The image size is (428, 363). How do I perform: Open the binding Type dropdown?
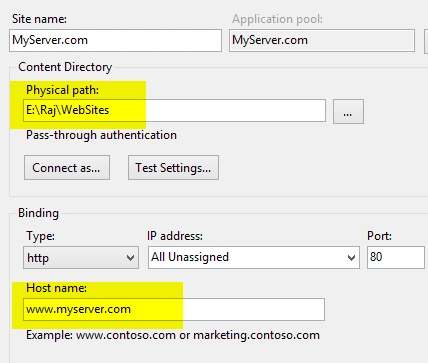(x=81, y=257)
